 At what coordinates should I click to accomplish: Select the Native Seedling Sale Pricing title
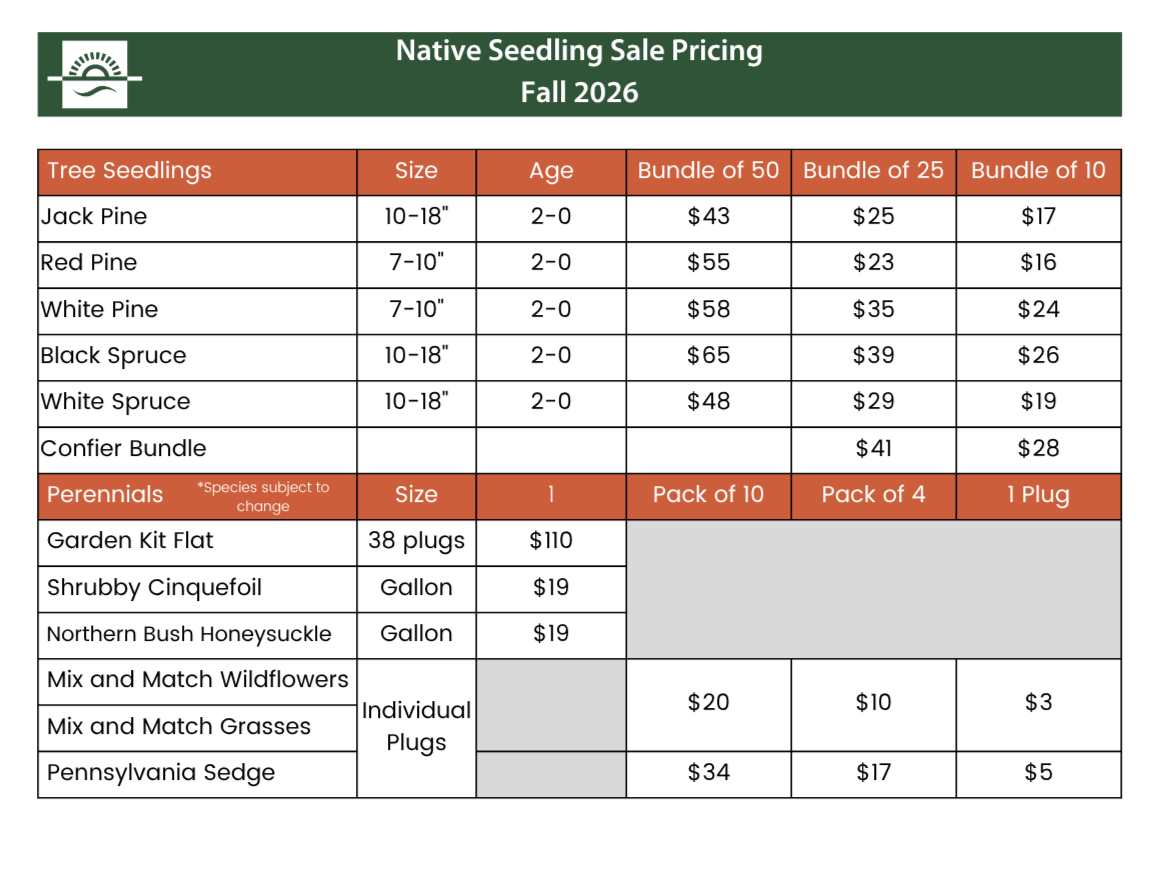tap(579, 51)
